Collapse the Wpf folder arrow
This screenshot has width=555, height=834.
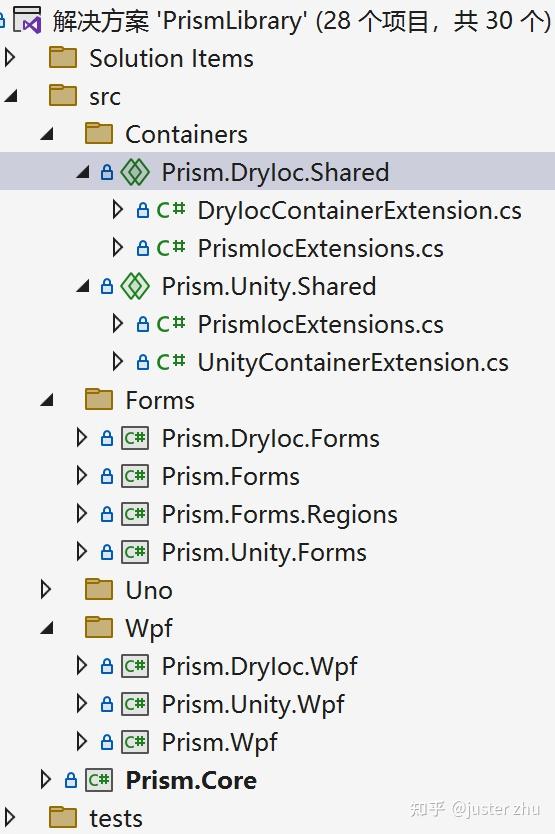click(x=47, y=628)
